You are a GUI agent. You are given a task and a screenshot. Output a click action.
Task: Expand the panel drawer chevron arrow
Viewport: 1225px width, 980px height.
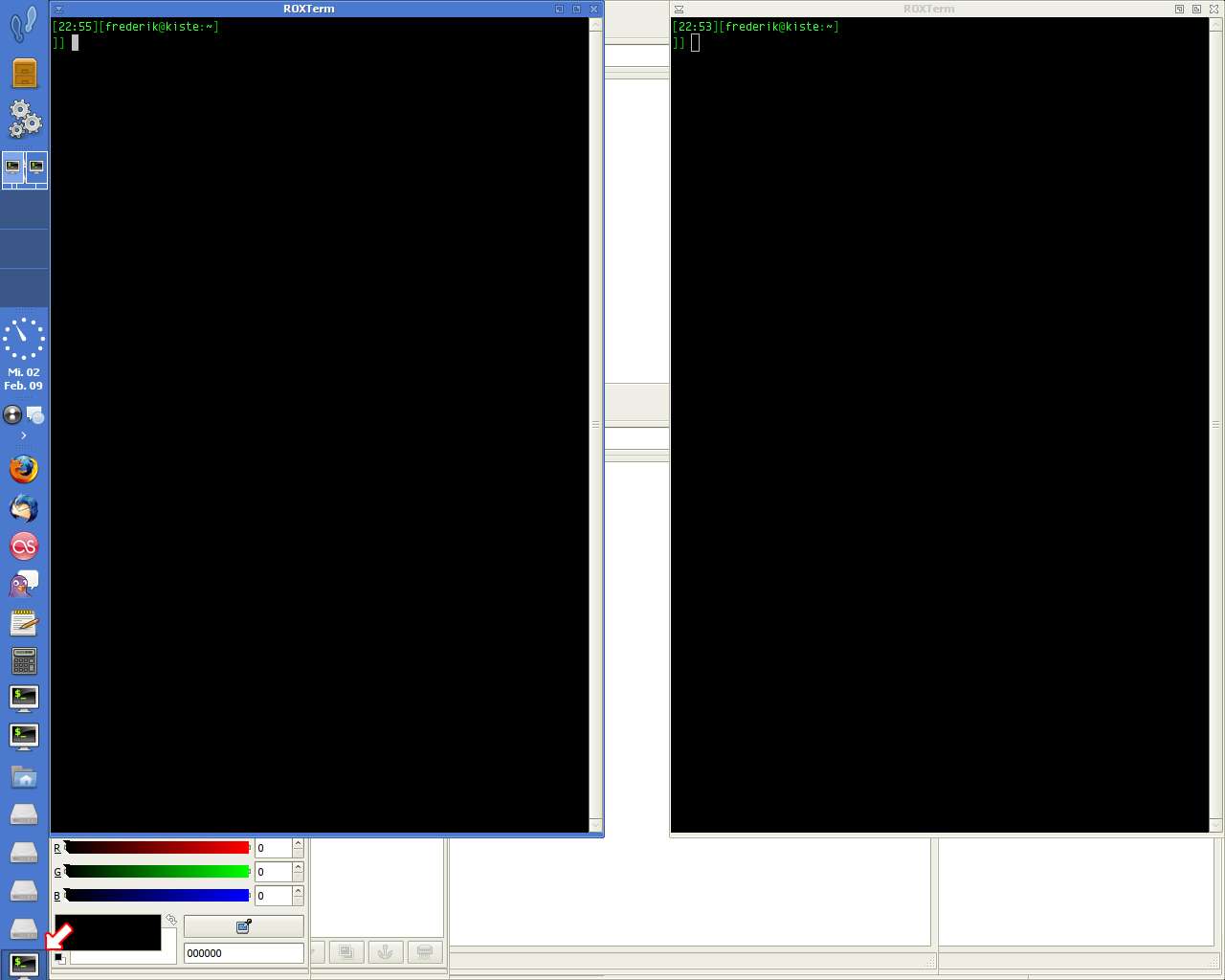24,435
